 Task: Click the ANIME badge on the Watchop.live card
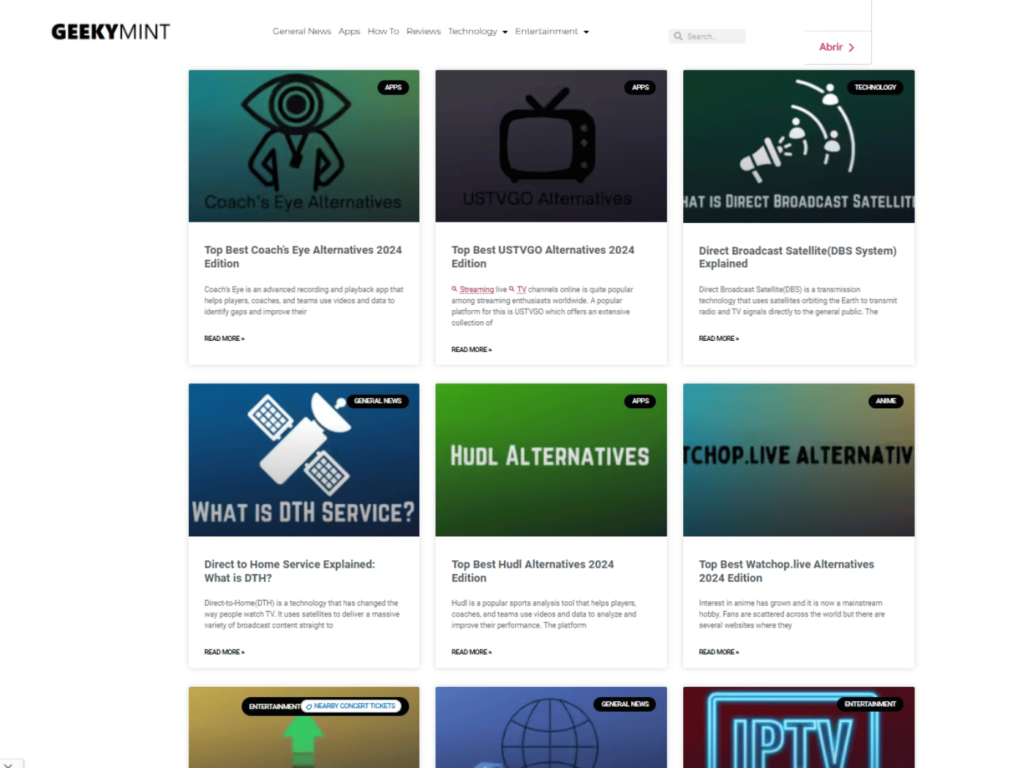click(x=887, y=401)
